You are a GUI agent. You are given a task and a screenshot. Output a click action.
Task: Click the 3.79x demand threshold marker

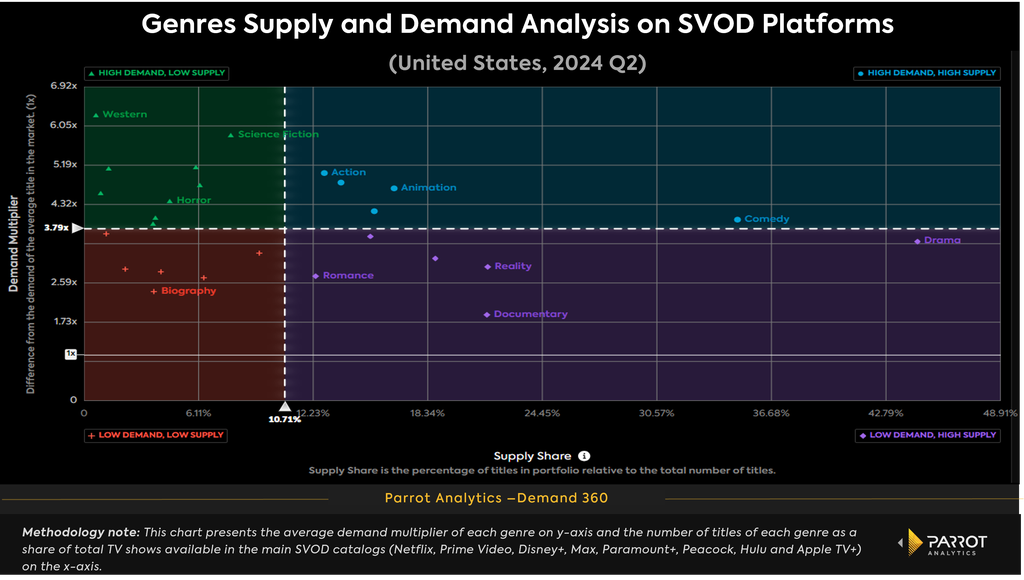coord(78,228)
